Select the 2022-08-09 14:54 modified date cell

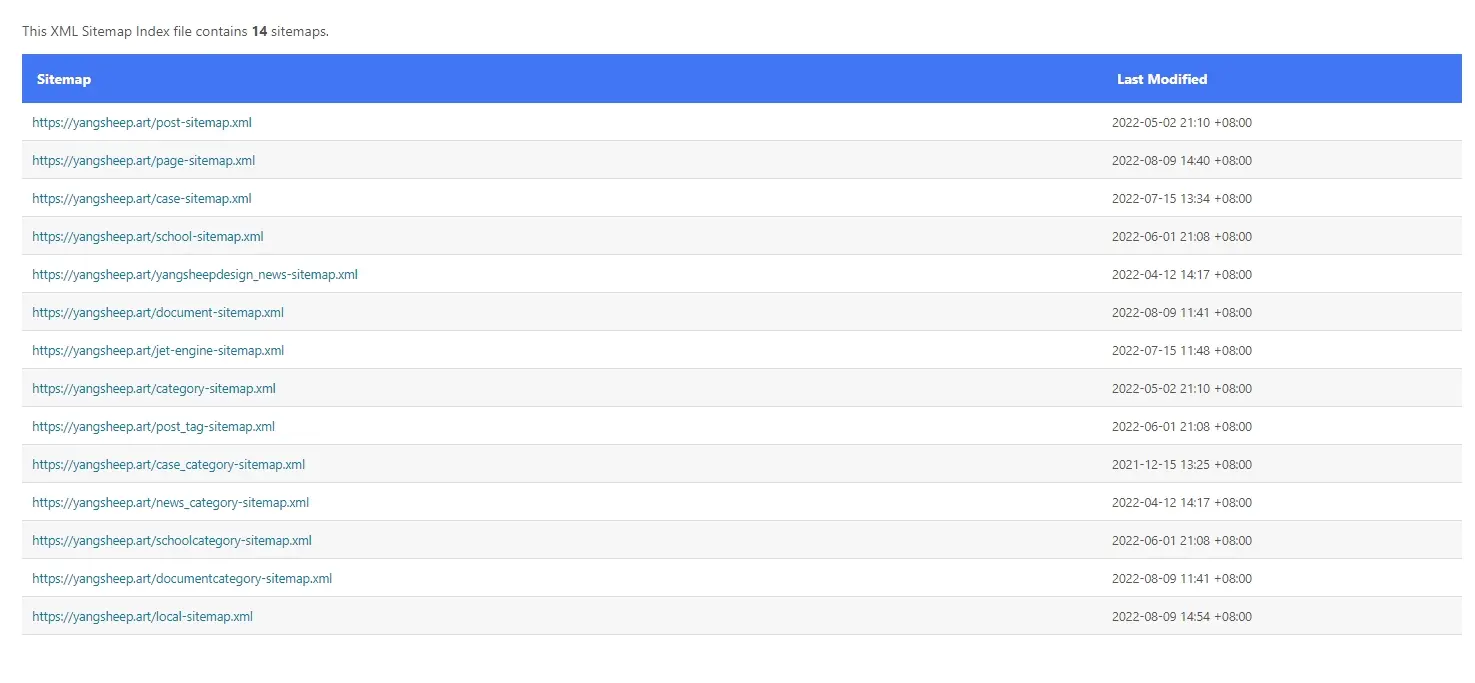pyautogui.click(x=1182, y=616)
